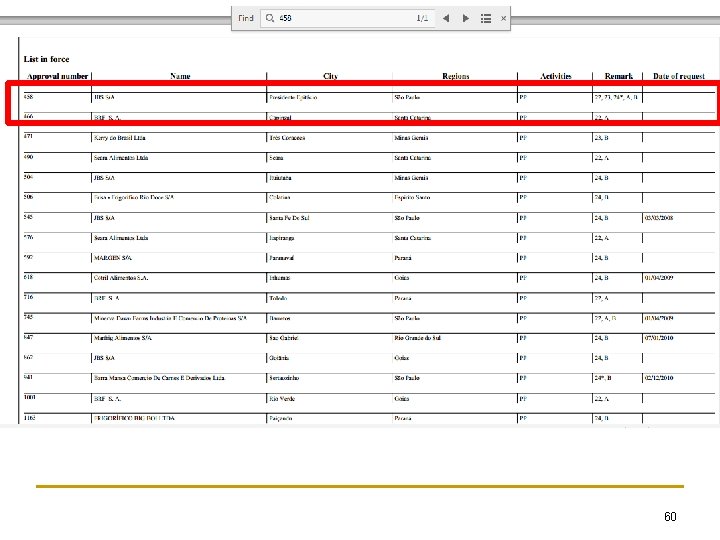Go to the previous search match arrow
The height and width of the screenshot is (540, 720).
(446, 18)
